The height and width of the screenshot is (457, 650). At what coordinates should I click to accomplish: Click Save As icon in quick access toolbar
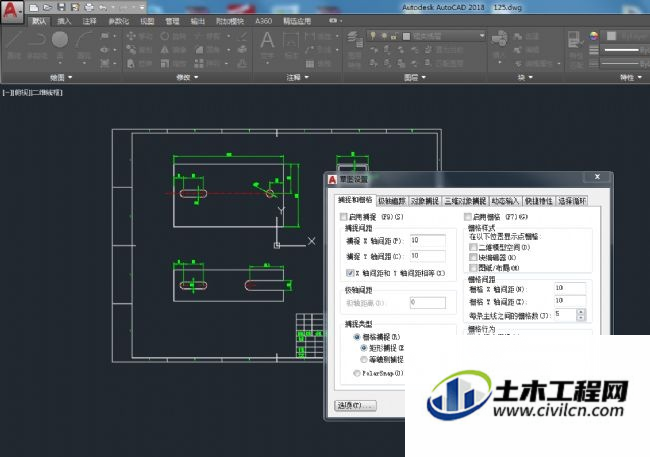coord(75,7)
